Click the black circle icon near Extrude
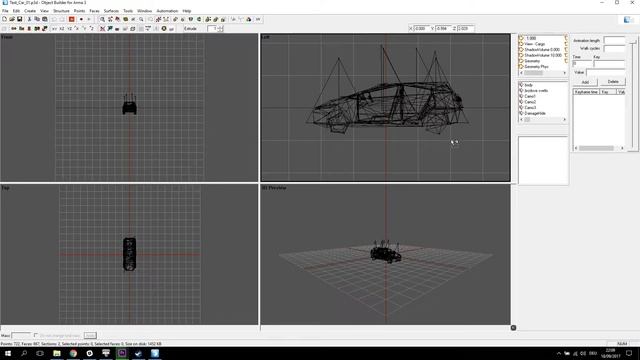Image resolution: width=640 pixels, height=360 pixels. pyautogui.click(x=164, y=29)
